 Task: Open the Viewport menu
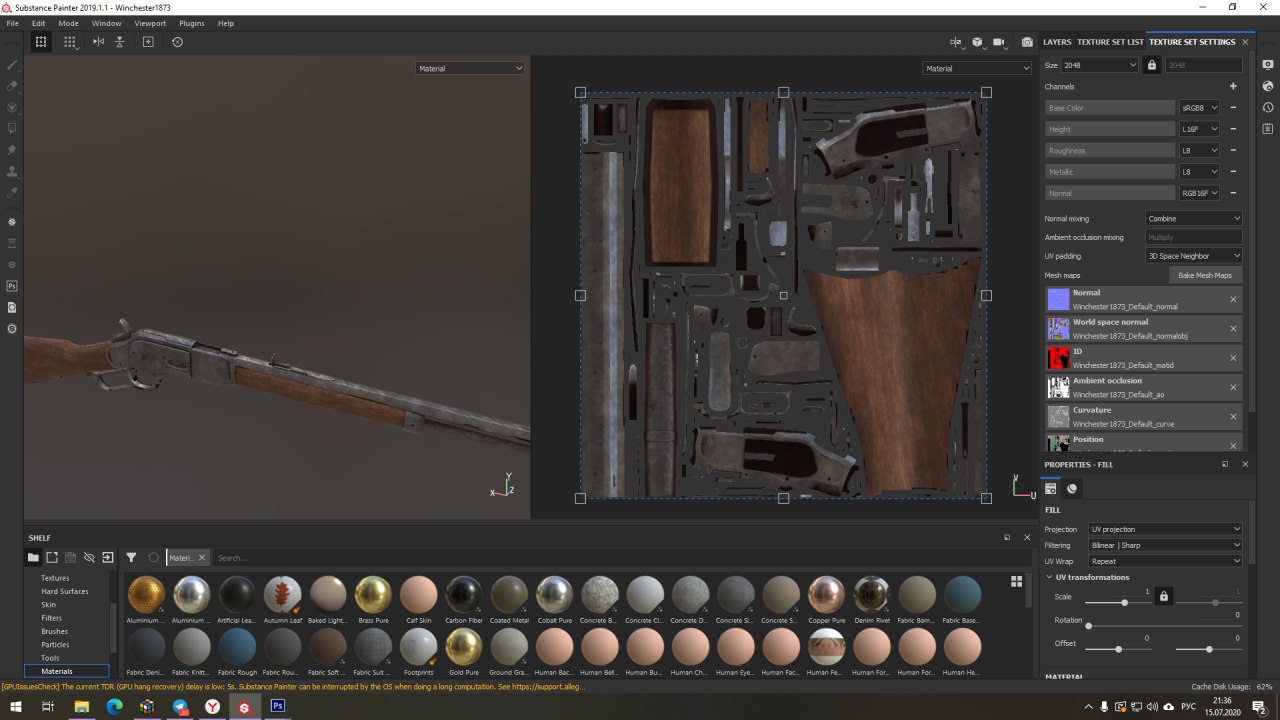point(150,23)
